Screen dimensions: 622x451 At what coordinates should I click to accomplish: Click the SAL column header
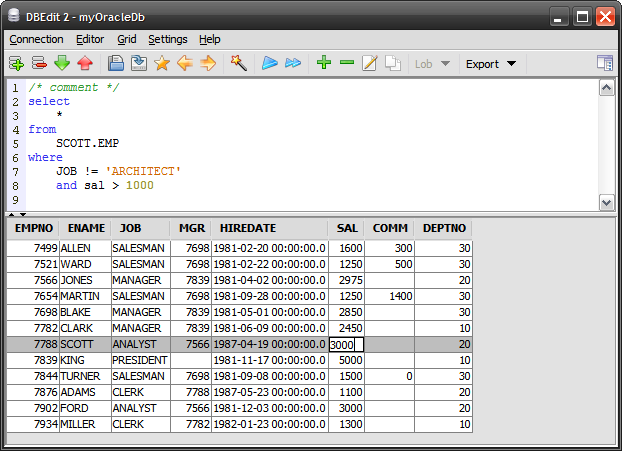[347, 228]
